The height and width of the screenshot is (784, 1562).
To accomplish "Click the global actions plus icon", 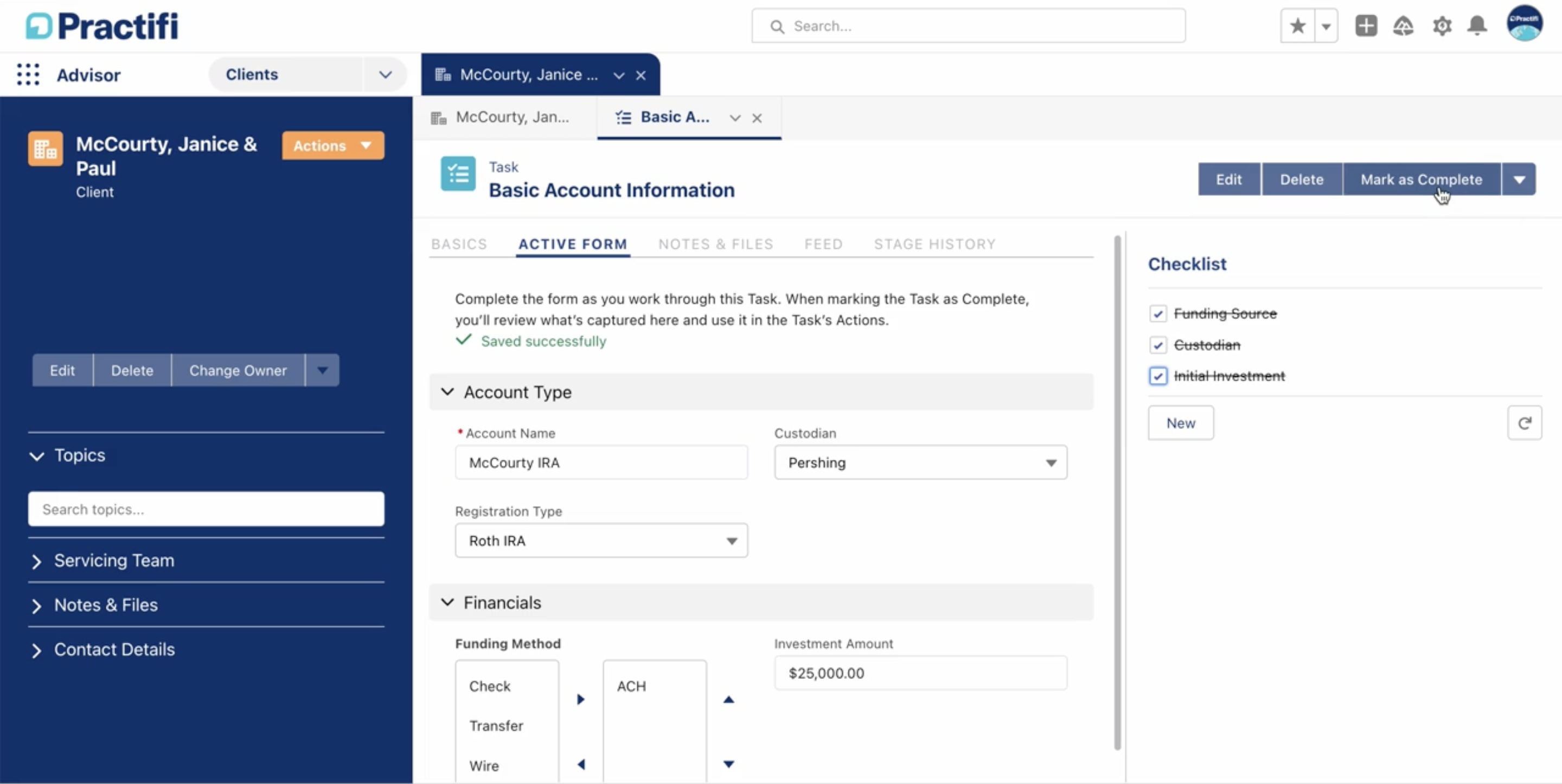I will click(1366, 26).
